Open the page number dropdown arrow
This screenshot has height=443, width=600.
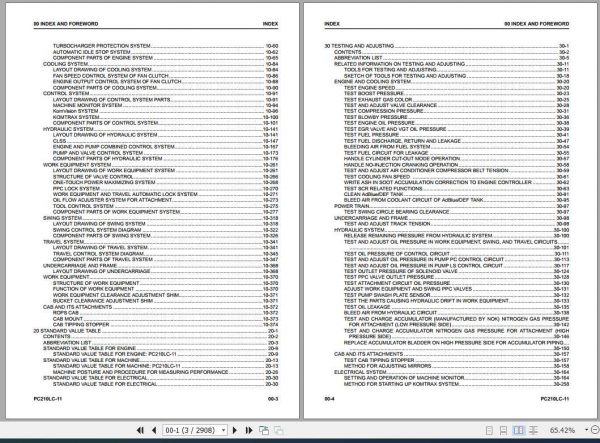pyautogui.click(x=223, y=430)
